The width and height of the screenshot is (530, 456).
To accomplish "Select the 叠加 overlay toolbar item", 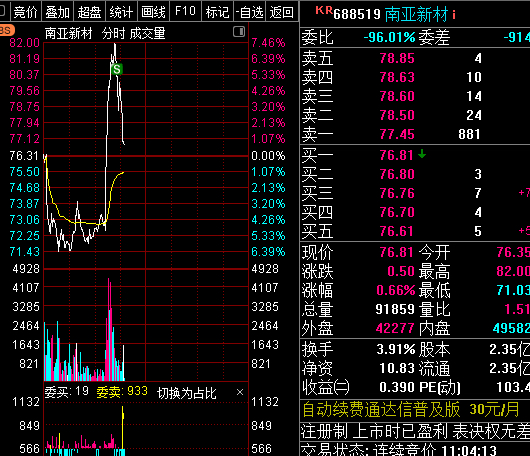I will pos(57,12).
